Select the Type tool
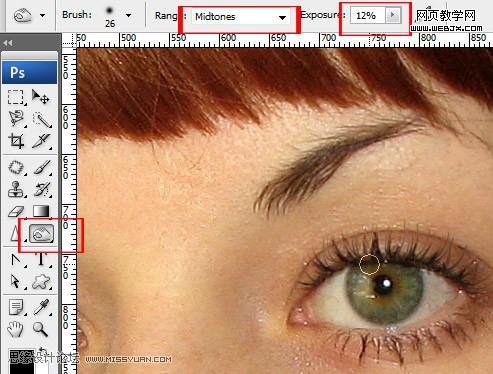493x374 pixels. [x=41, y=259]
